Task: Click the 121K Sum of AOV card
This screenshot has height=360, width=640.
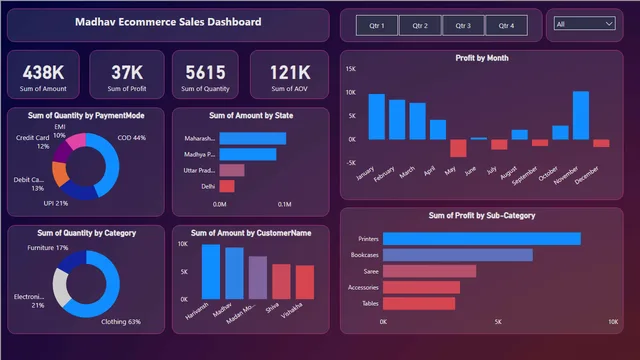Action: point(289,75)
